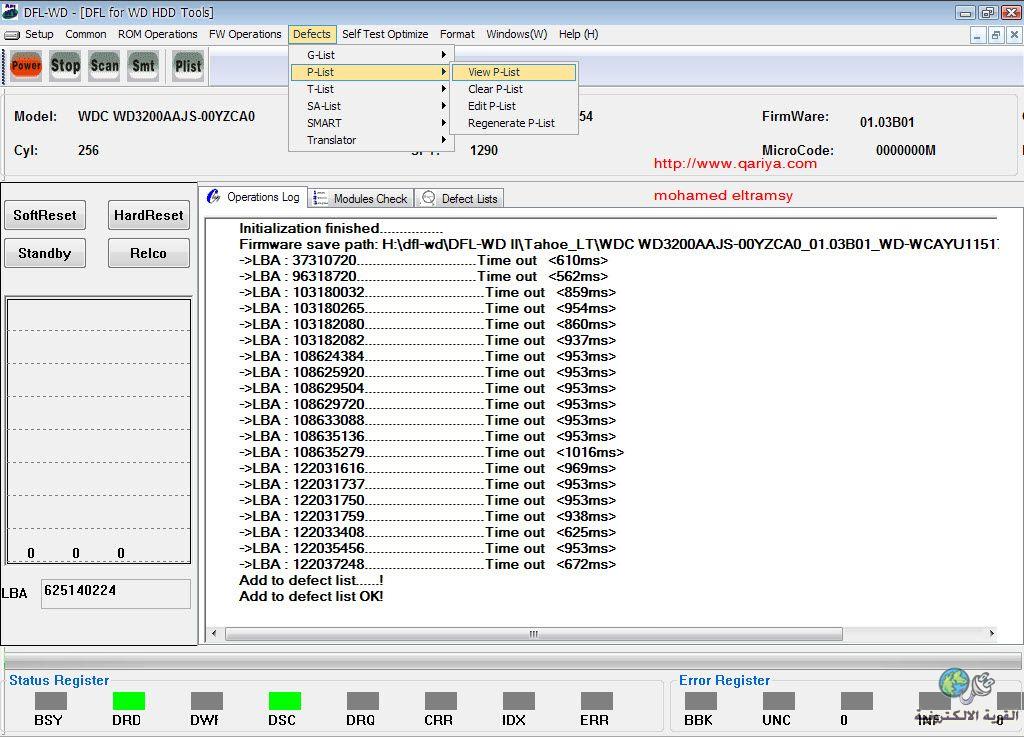Click the Smt toolbar icon
The image size is (1024, 738).
[x=144, y=66]
